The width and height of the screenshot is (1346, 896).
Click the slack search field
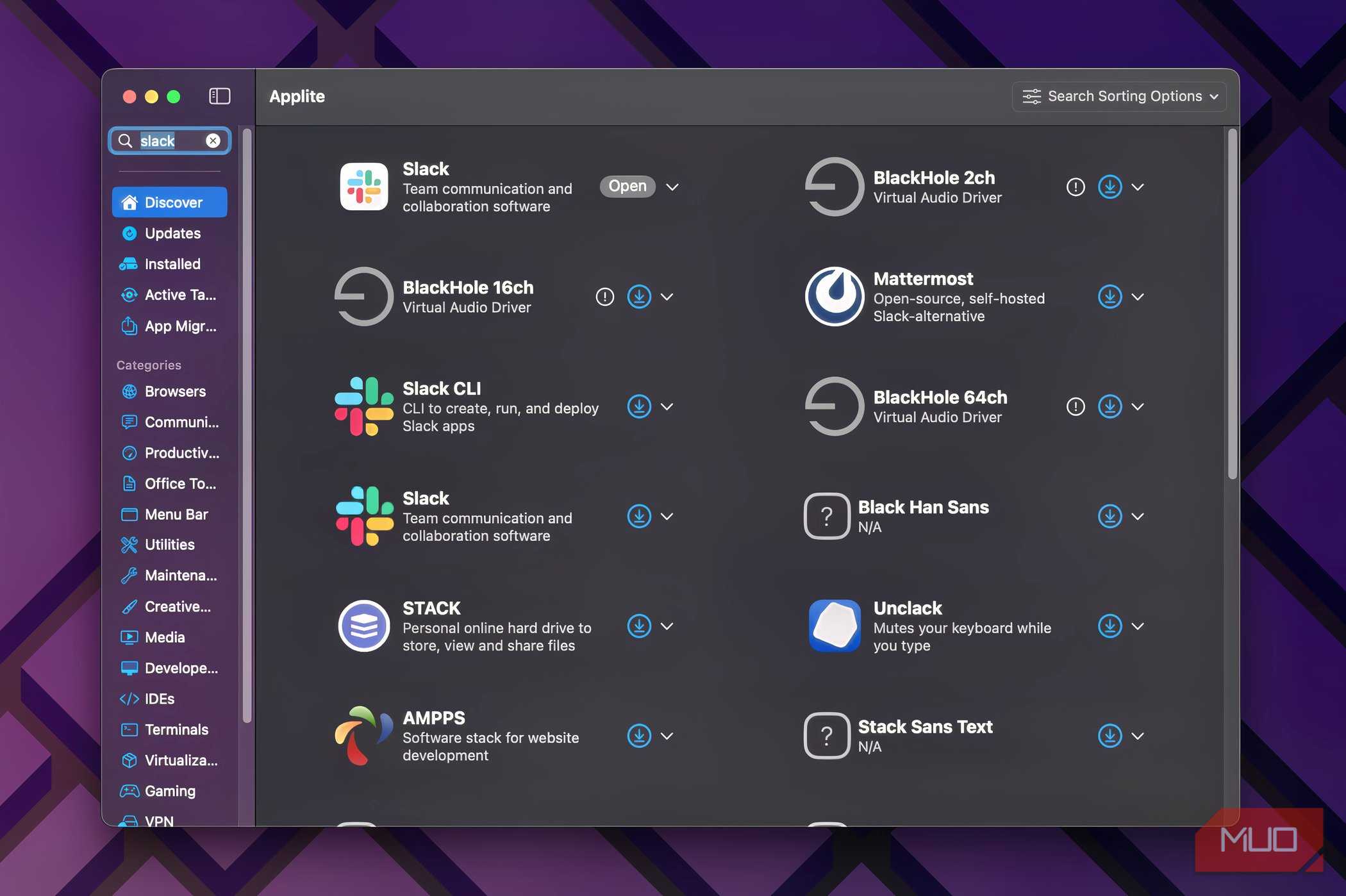(170, 141)
